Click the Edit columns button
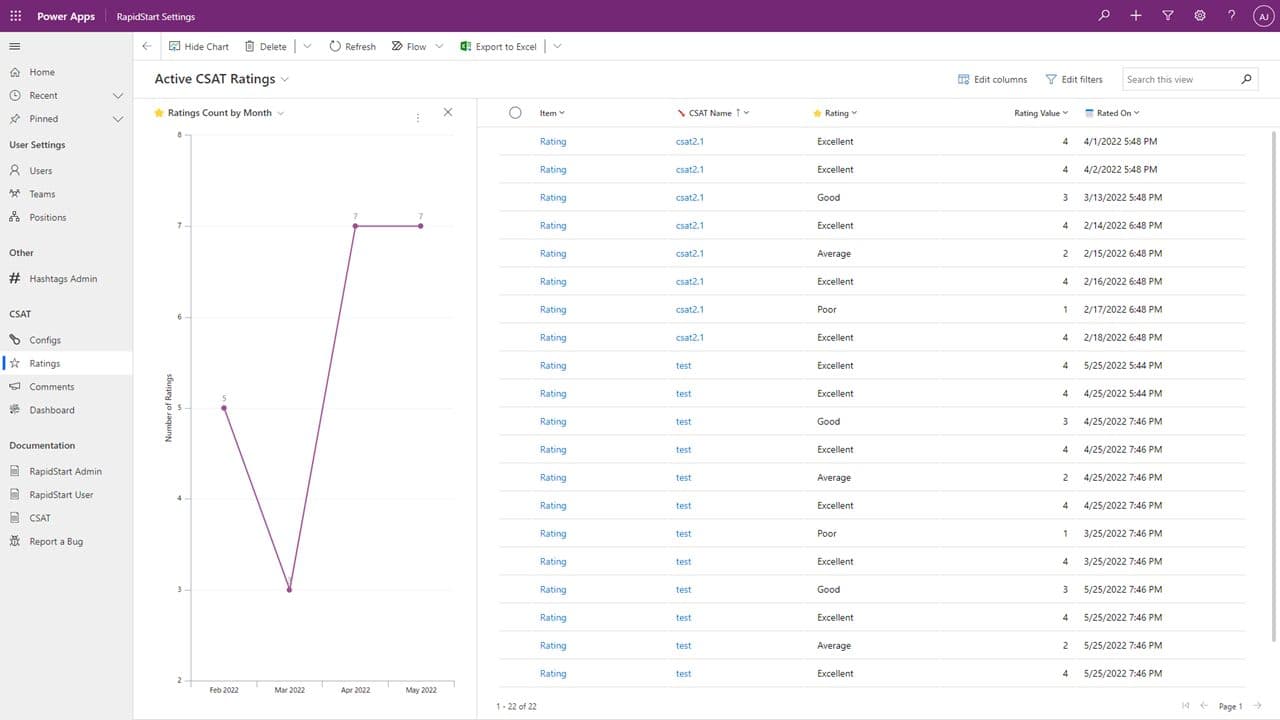The image size is (1280, 720). [x=992, y=79]
